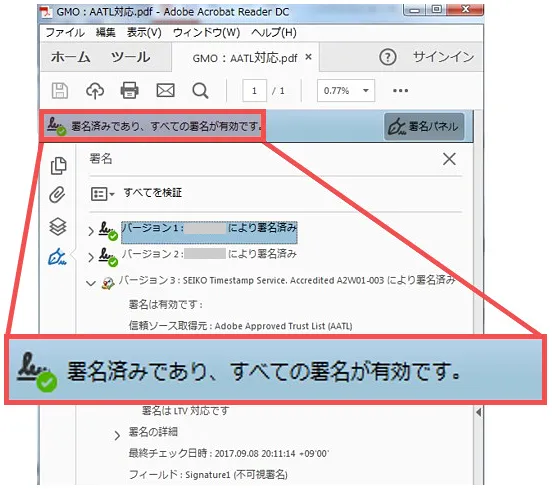Open the layers panel icon
Viewport: 552px width, 489px height.
[58, 226]
